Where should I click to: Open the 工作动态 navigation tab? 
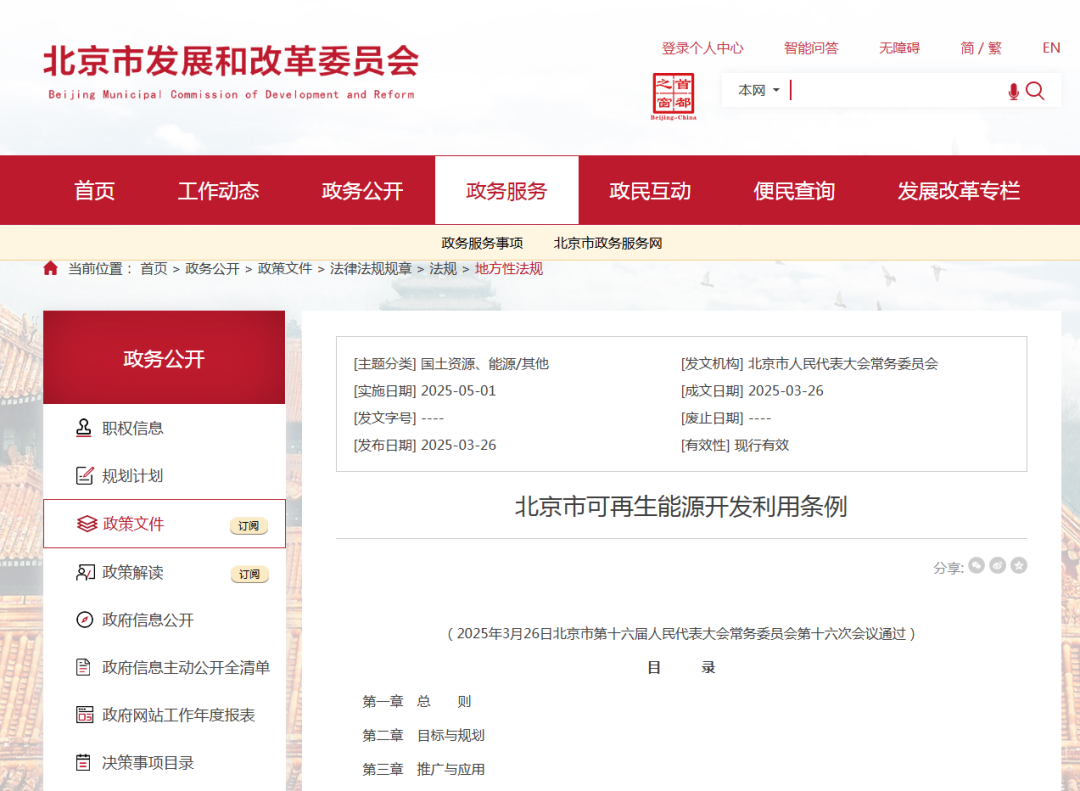pos(218,190)
